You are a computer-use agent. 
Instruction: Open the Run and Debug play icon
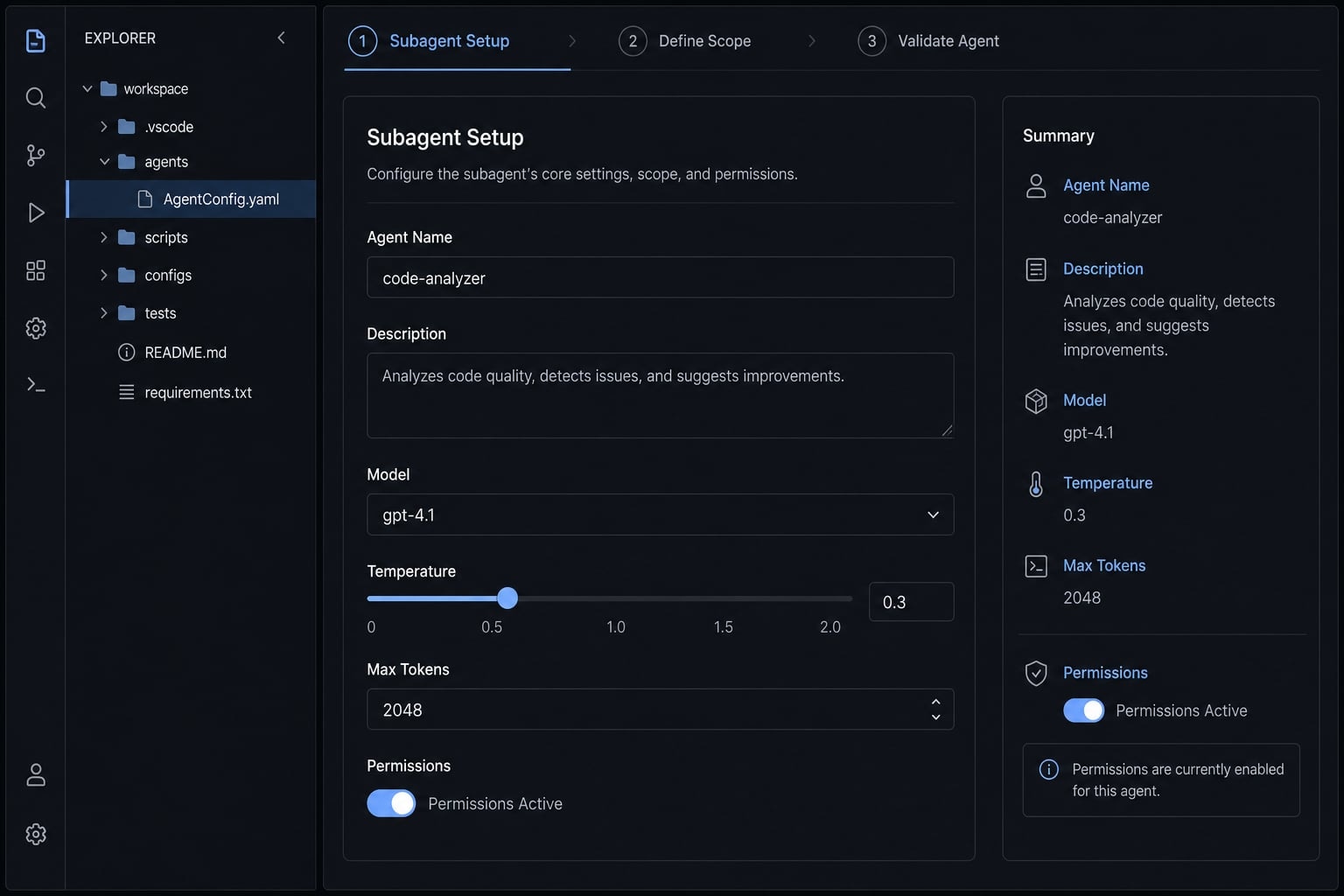tap(36, 213)
